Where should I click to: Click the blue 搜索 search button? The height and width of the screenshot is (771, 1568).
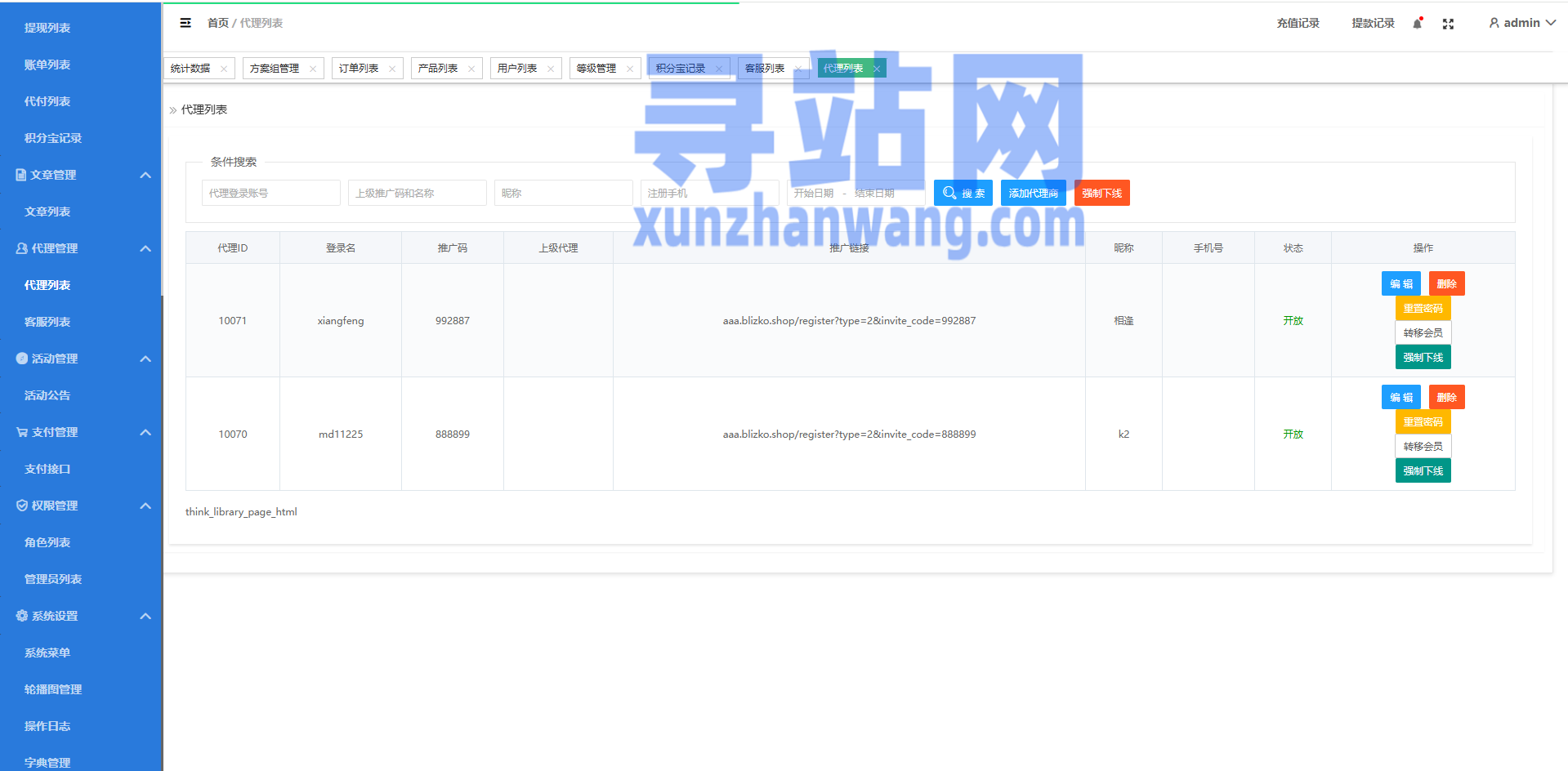pos(963,193)
